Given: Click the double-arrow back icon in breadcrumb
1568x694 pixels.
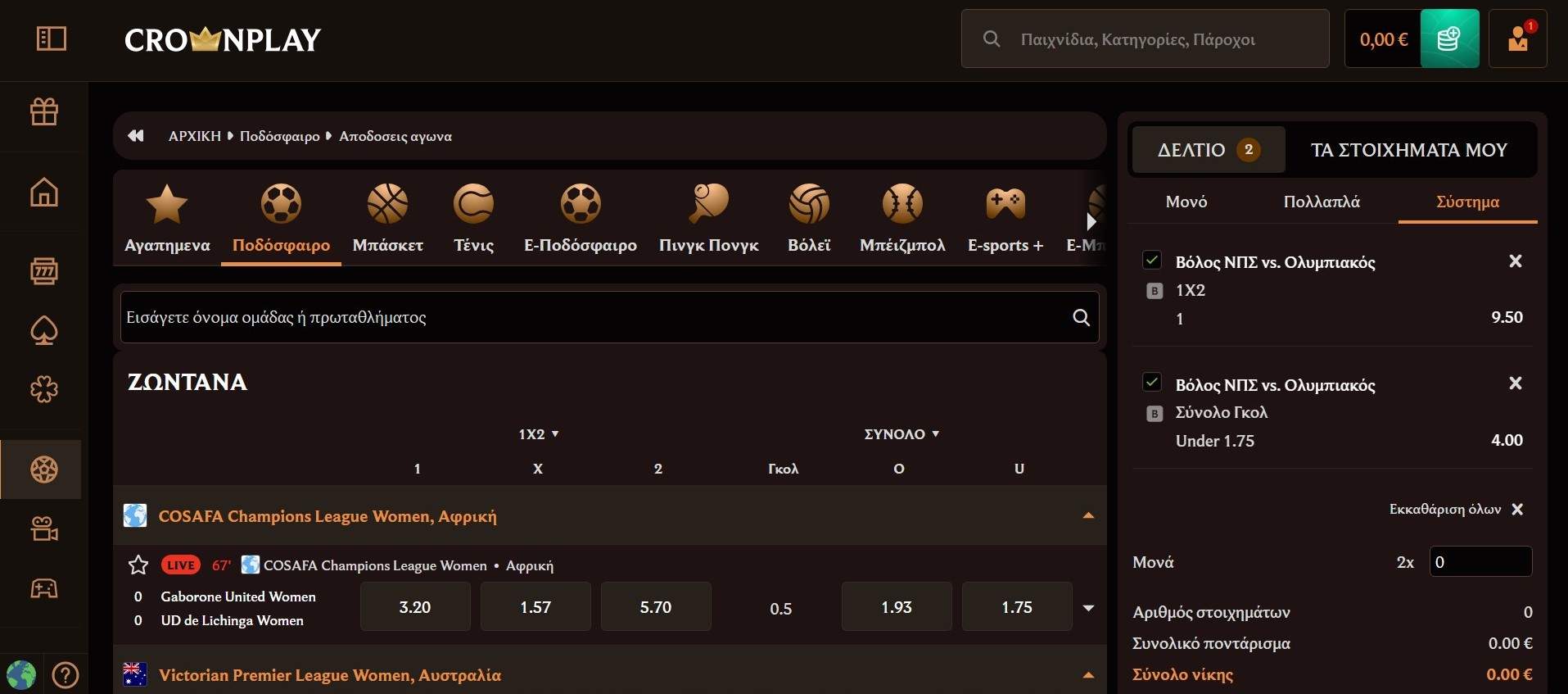Looking at the screenshot, I should [x=136, y=136].
